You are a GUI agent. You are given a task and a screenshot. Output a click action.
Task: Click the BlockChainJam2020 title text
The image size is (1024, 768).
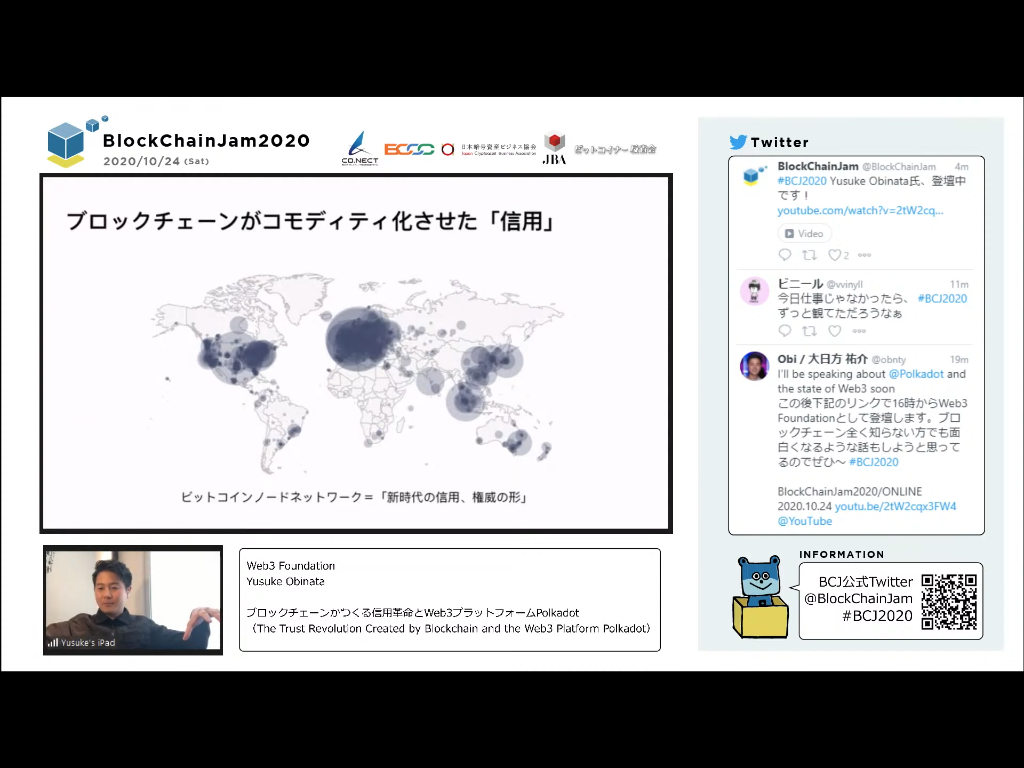[x=206, y=140]
